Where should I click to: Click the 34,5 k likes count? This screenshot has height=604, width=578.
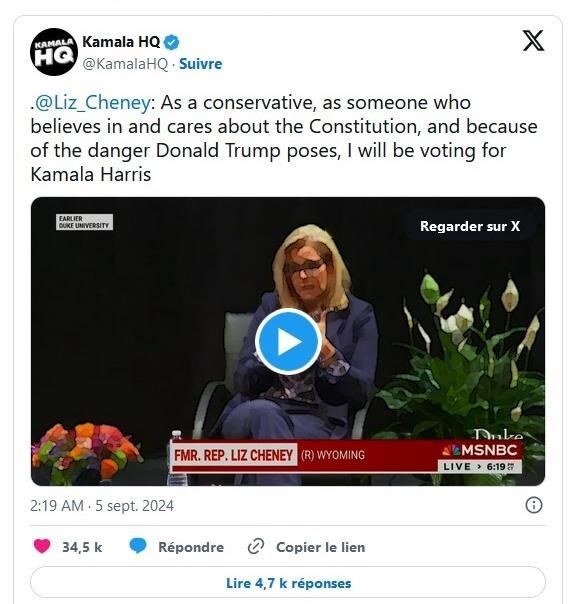(82, 547)
